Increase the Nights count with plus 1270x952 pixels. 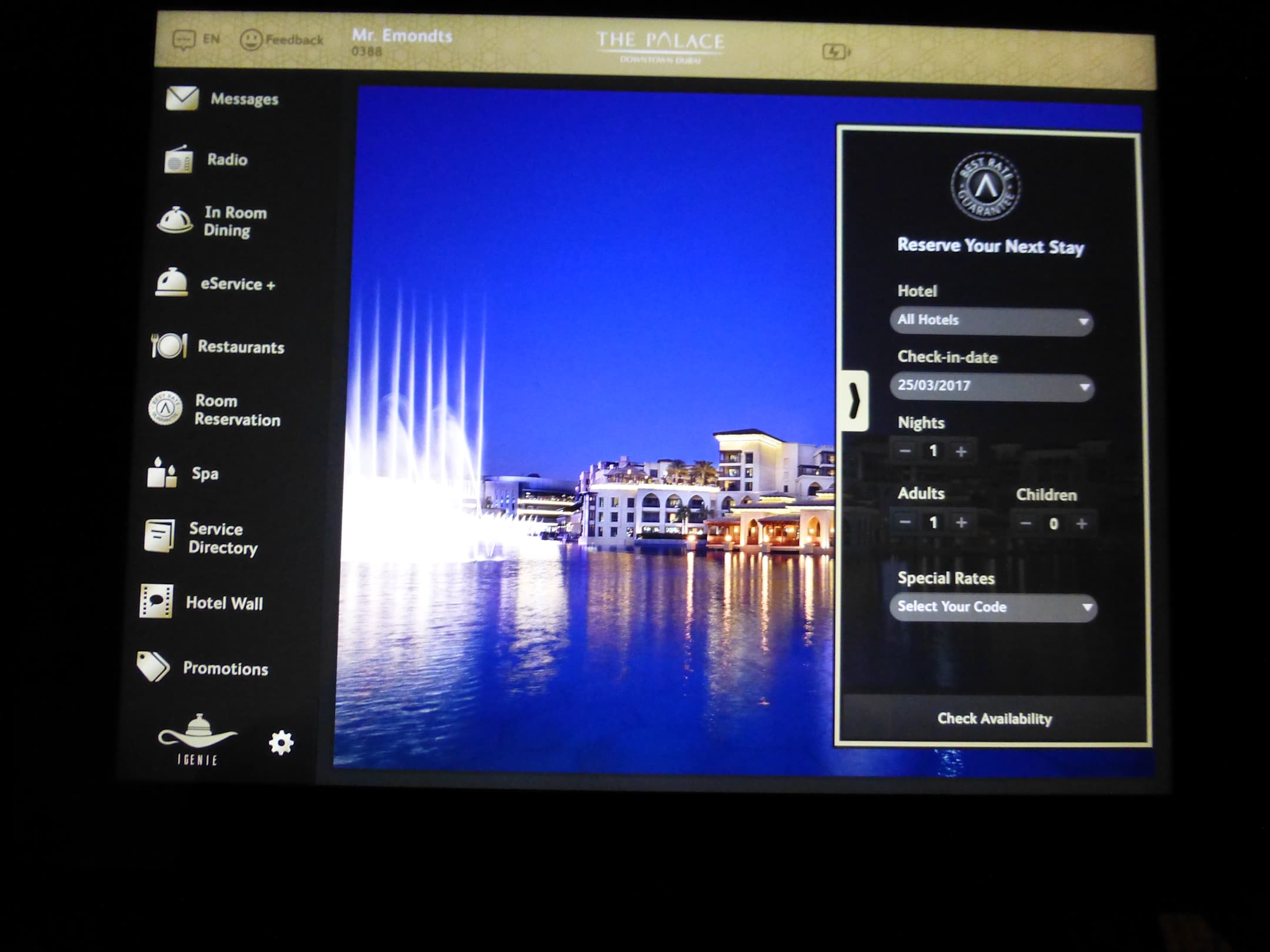click(961, 451)
